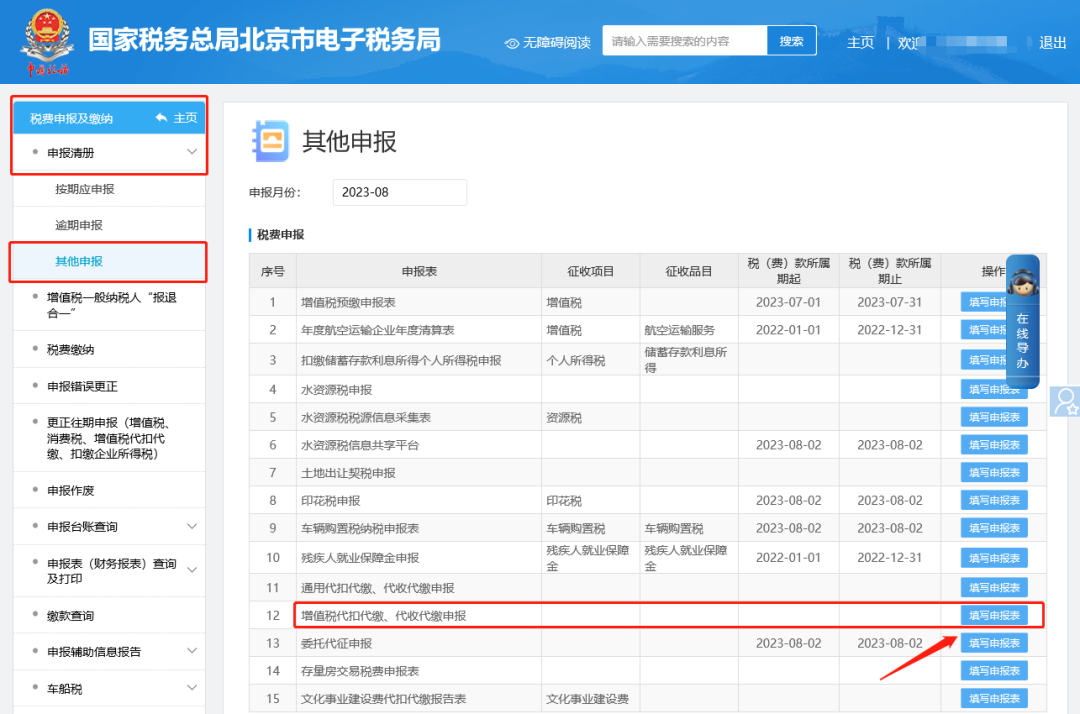Expand the 申报辅助信息报告 chevron
The width and height of the screenshot is (1080, 714).
[192, 651]
